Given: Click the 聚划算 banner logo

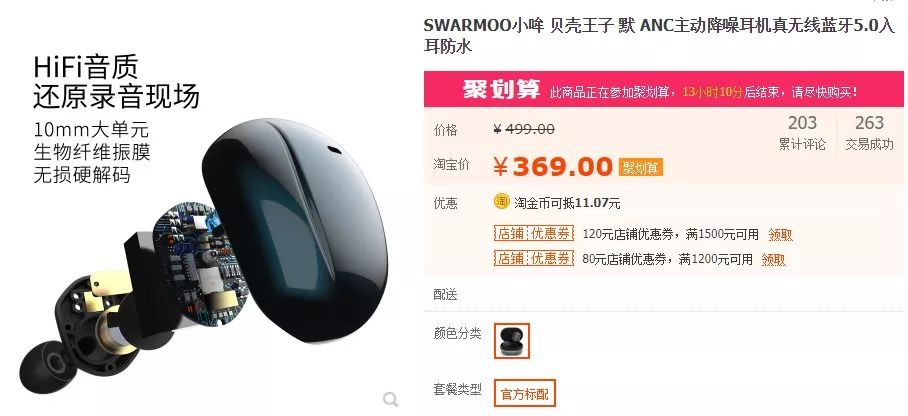Looking at the screenshot, I should pos(501,90).
